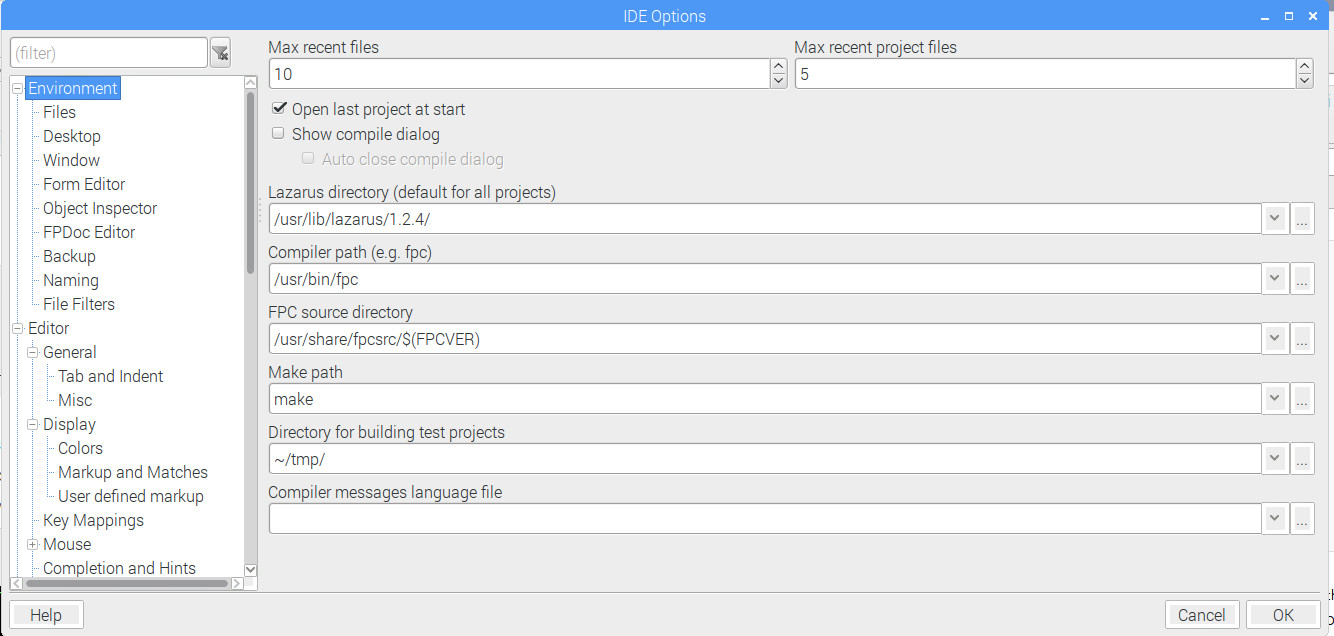This screenshot has width=1334, height=636.
Task: Expand the Mouse tree node
Action: [33, 545]
